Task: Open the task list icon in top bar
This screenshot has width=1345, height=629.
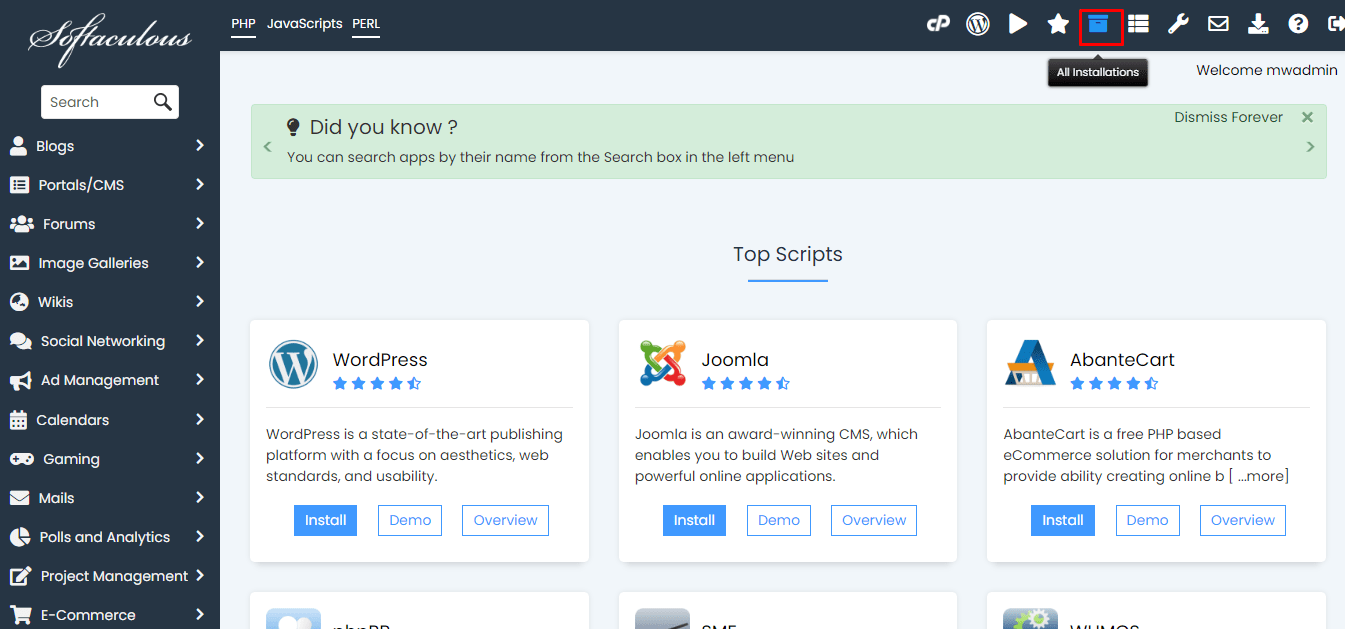Action: click(1138, 24)
